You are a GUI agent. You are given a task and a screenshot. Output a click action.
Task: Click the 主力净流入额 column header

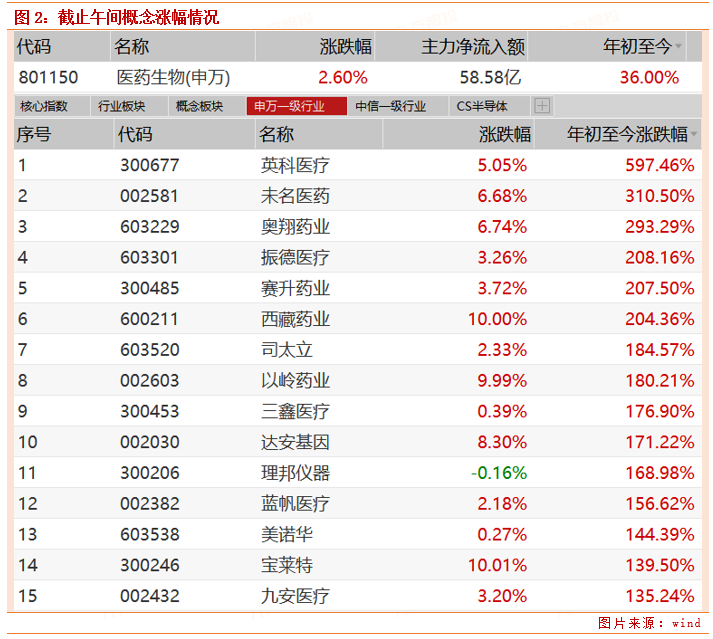(473, 47)
